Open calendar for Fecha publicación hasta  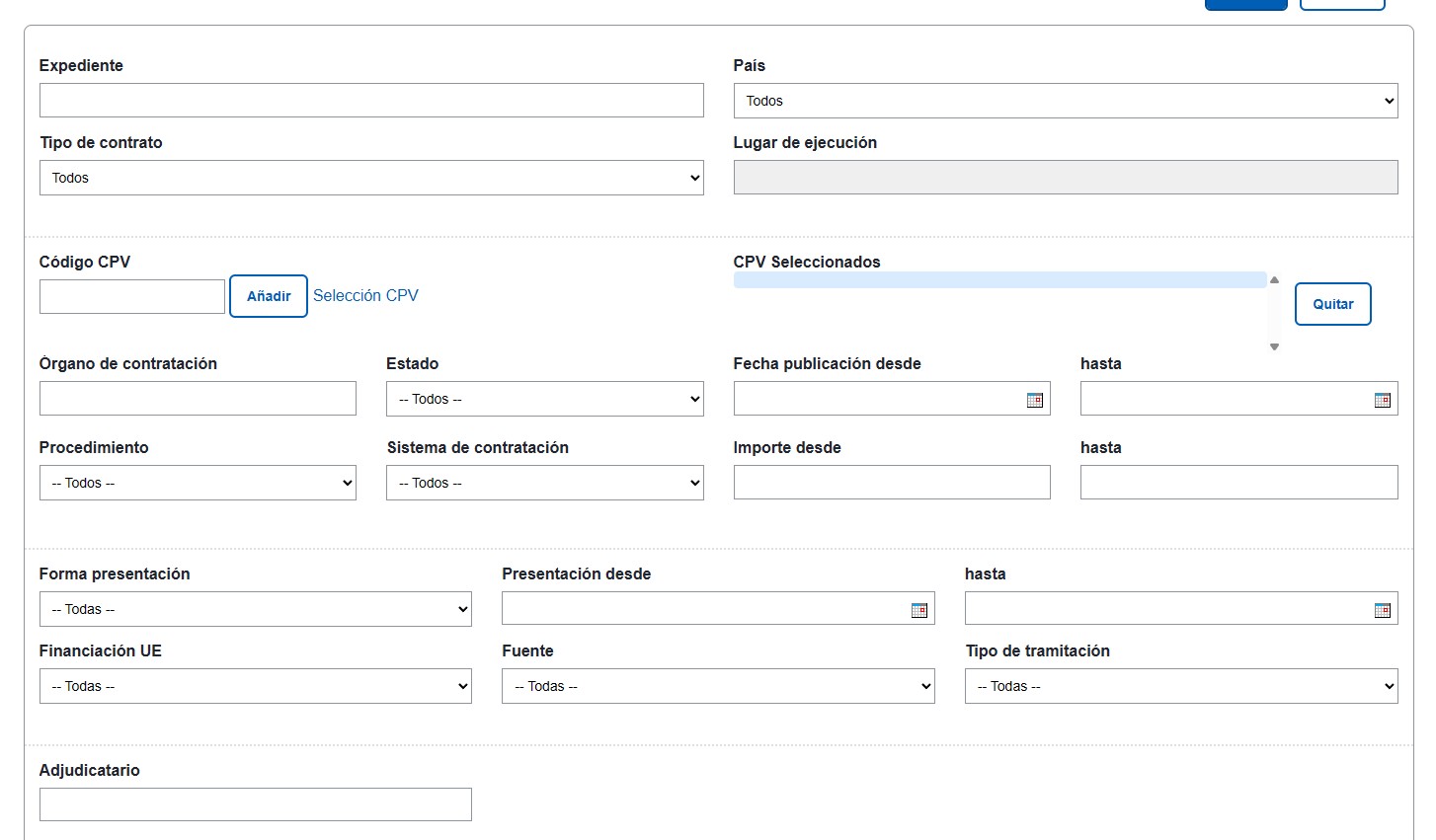tap(1383, 400)
